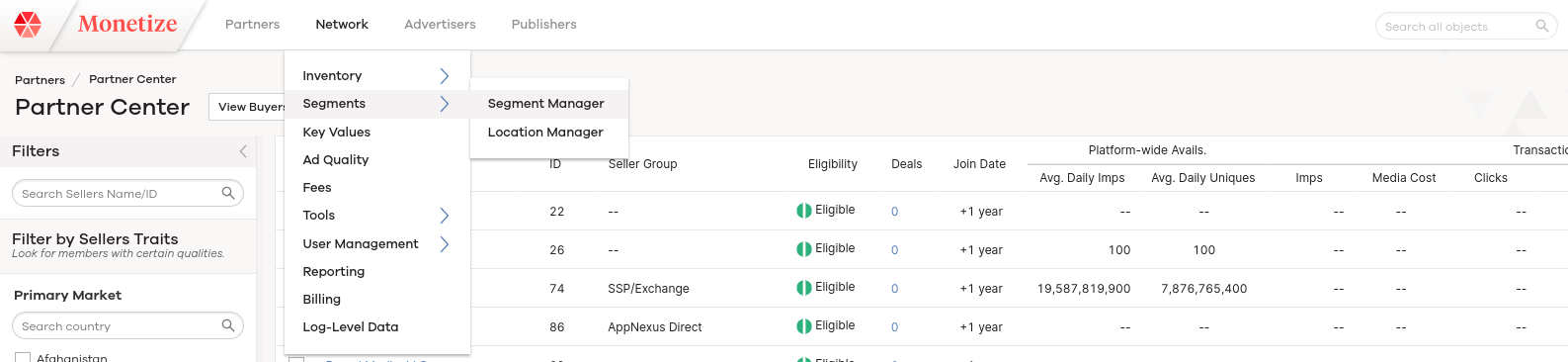Screen dimensions: 1568x362
Task: Click eligibility status icon in row 22
Action: (804, 211)
